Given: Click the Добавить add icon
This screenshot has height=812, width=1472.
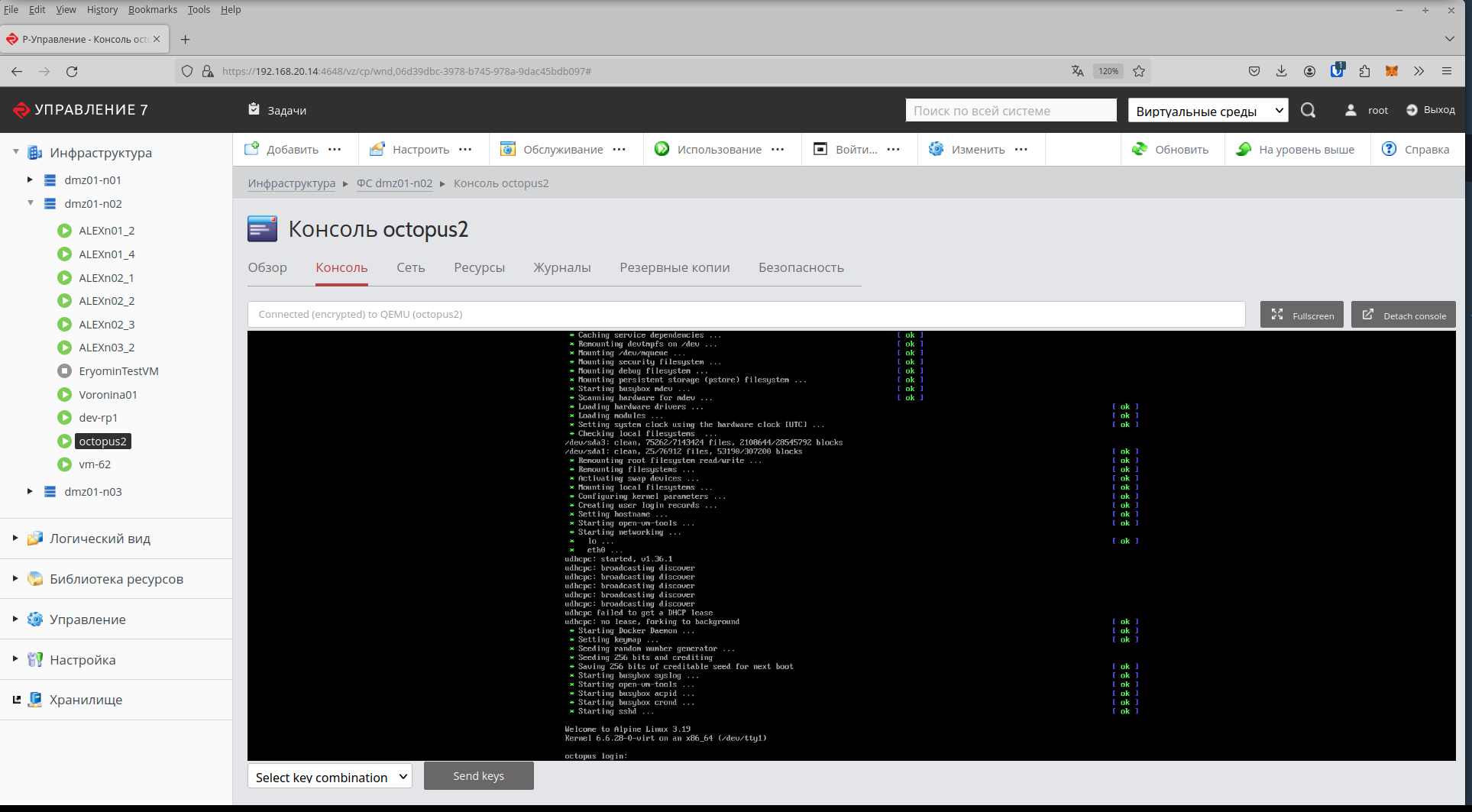Looking at the screenshot, I should (251, 149).
